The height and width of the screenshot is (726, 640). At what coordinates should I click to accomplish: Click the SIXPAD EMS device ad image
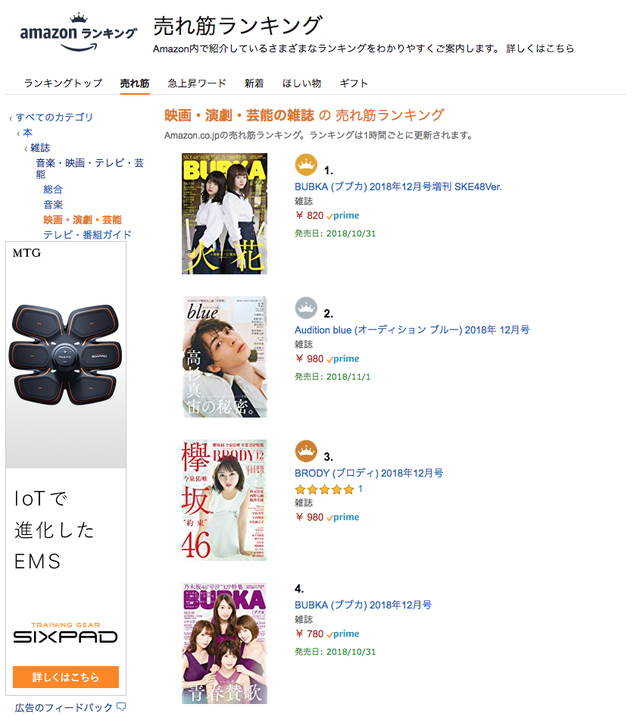[x=65, y=354]
